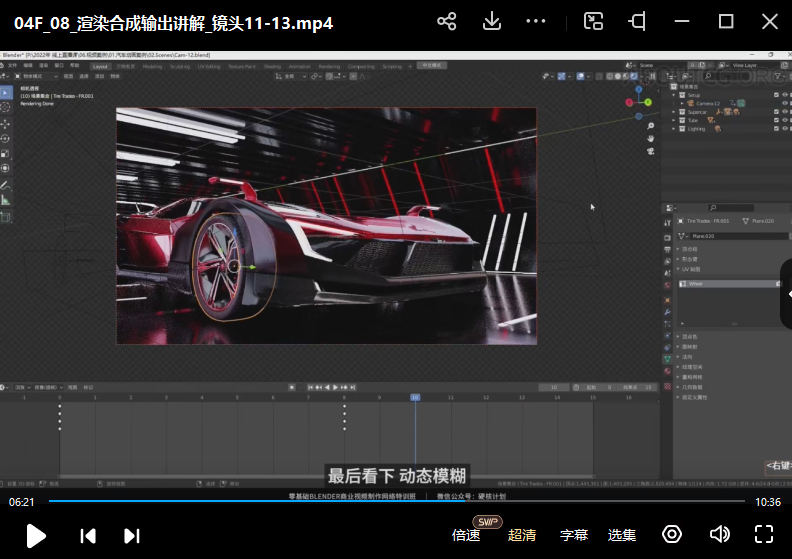The image size is (792, 559).
Task: Pin the player window on top
Action: coord(637,22)
